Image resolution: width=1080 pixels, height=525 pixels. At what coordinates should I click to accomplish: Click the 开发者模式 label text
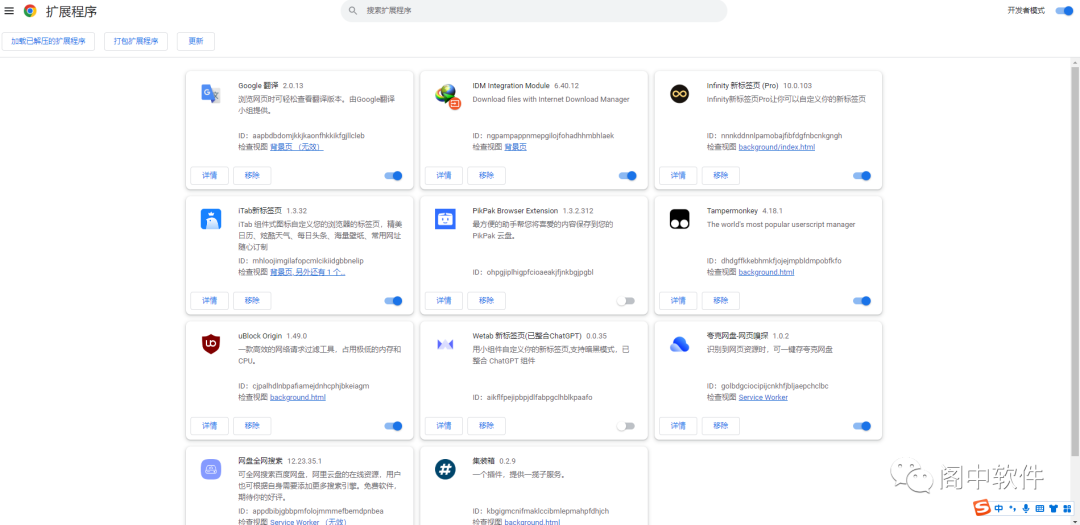[1026, 10]
